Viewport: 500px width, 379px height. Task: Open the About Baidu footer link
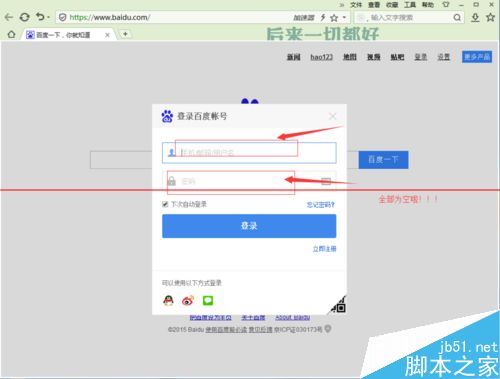(x=293, y=318)
